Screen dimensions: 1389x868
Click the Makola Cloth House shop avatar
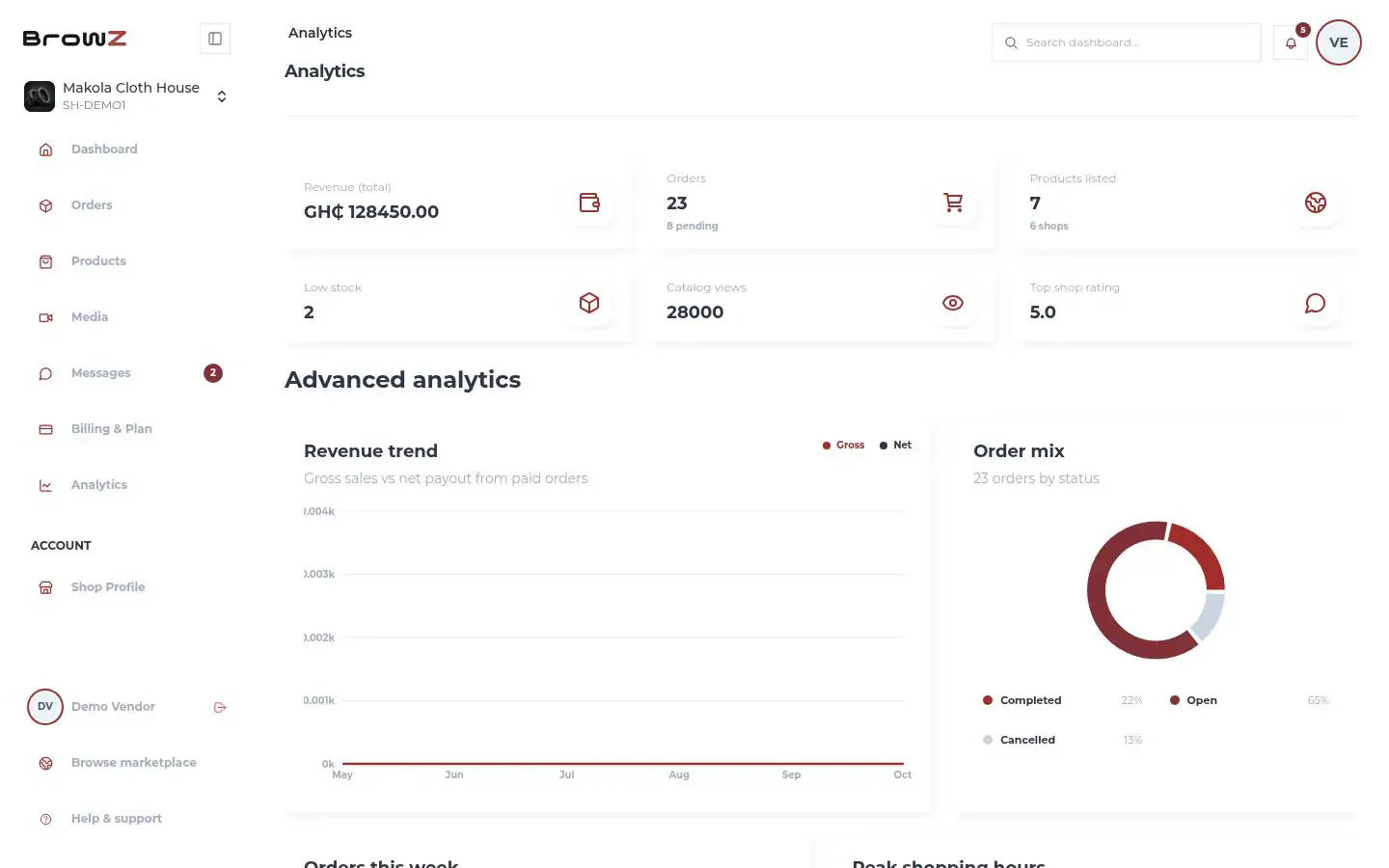point(40,96)
